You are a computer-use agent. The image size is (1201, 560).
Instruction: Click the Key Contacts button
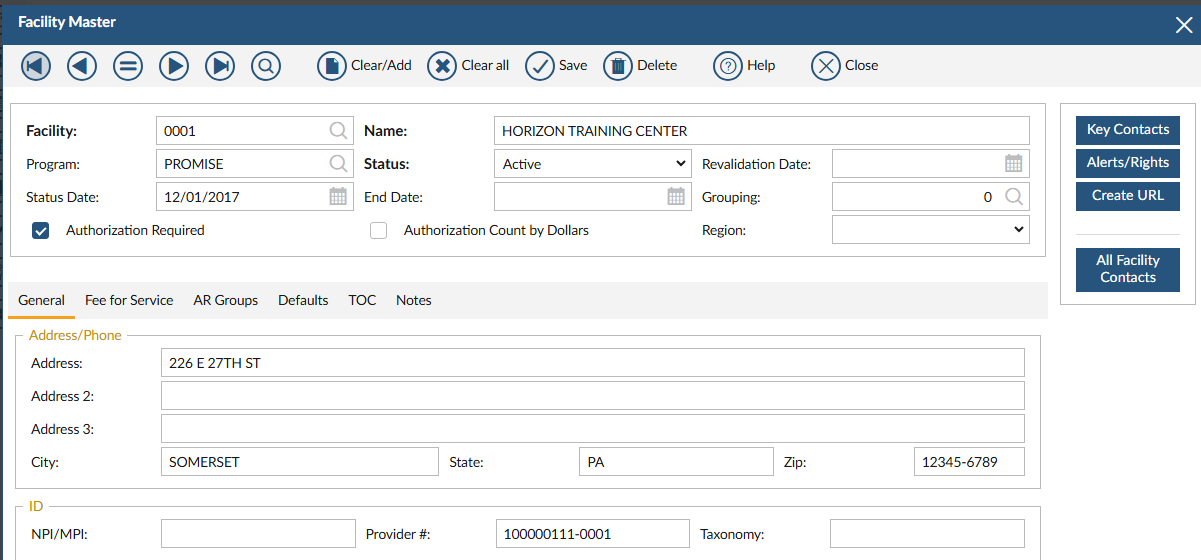click(1128, 130)
